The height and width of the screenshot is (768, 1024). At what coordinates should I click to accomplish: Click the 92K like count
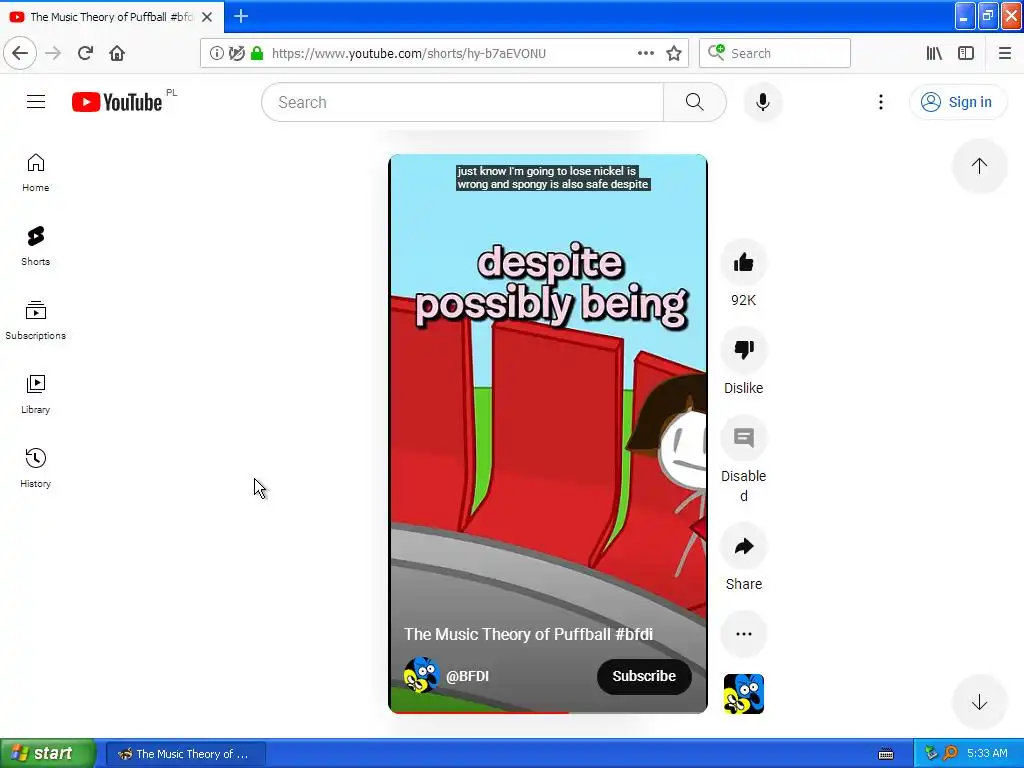pos(743,300)
